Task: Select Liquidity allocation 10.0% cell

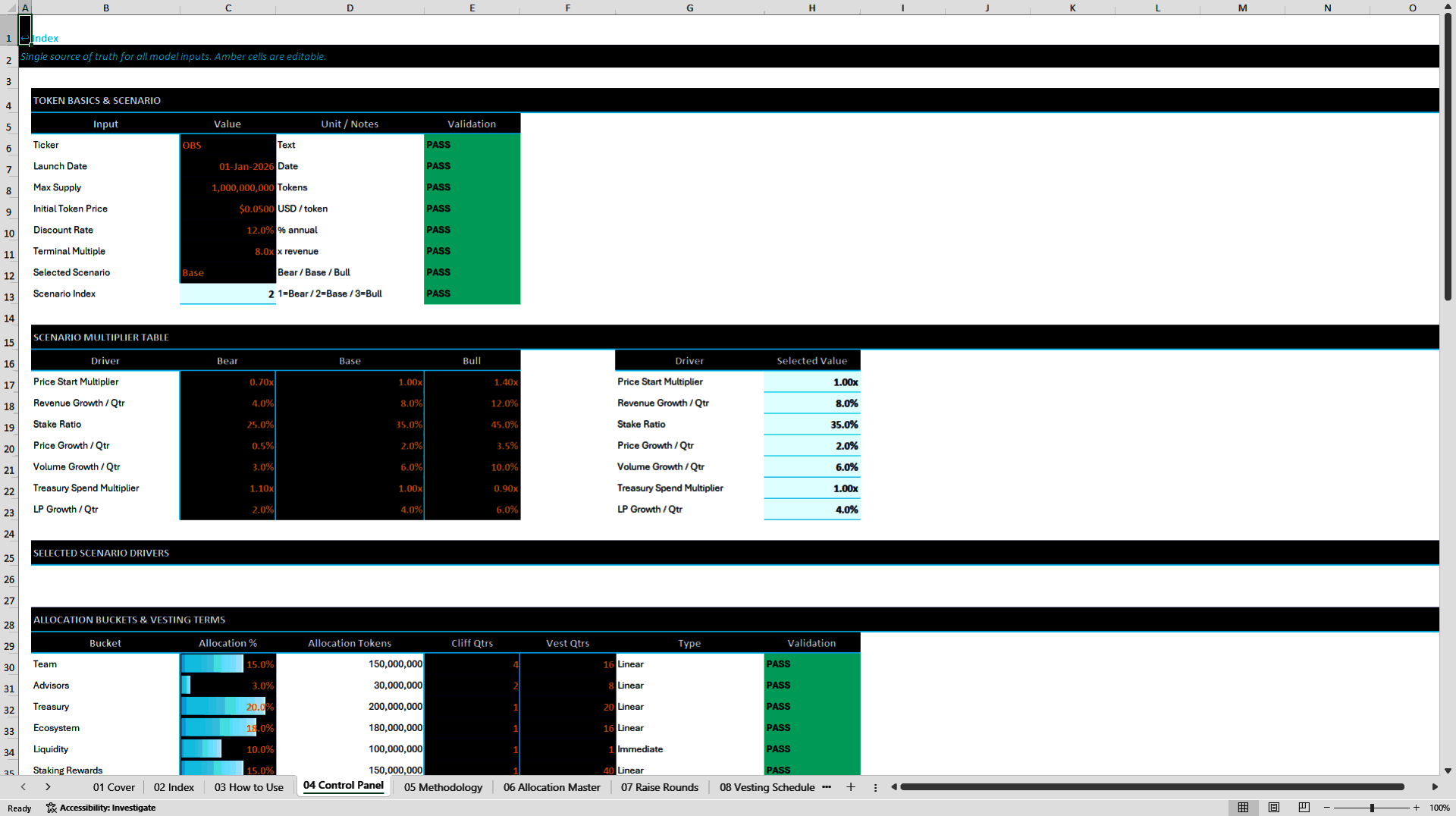Action: (x=227, y=749)
